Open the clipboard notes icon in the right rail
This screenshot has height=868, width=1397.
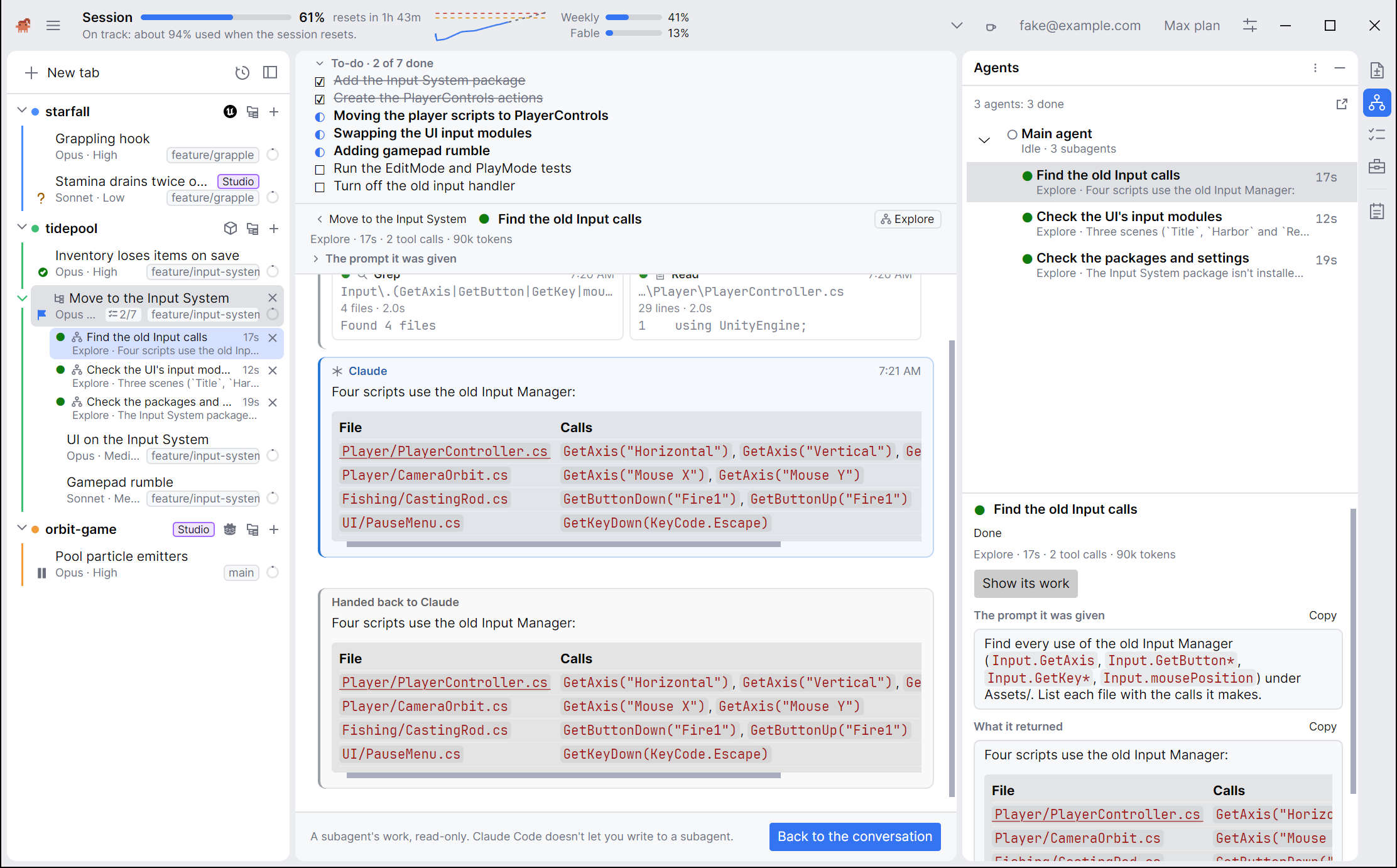pos(1377,211)
